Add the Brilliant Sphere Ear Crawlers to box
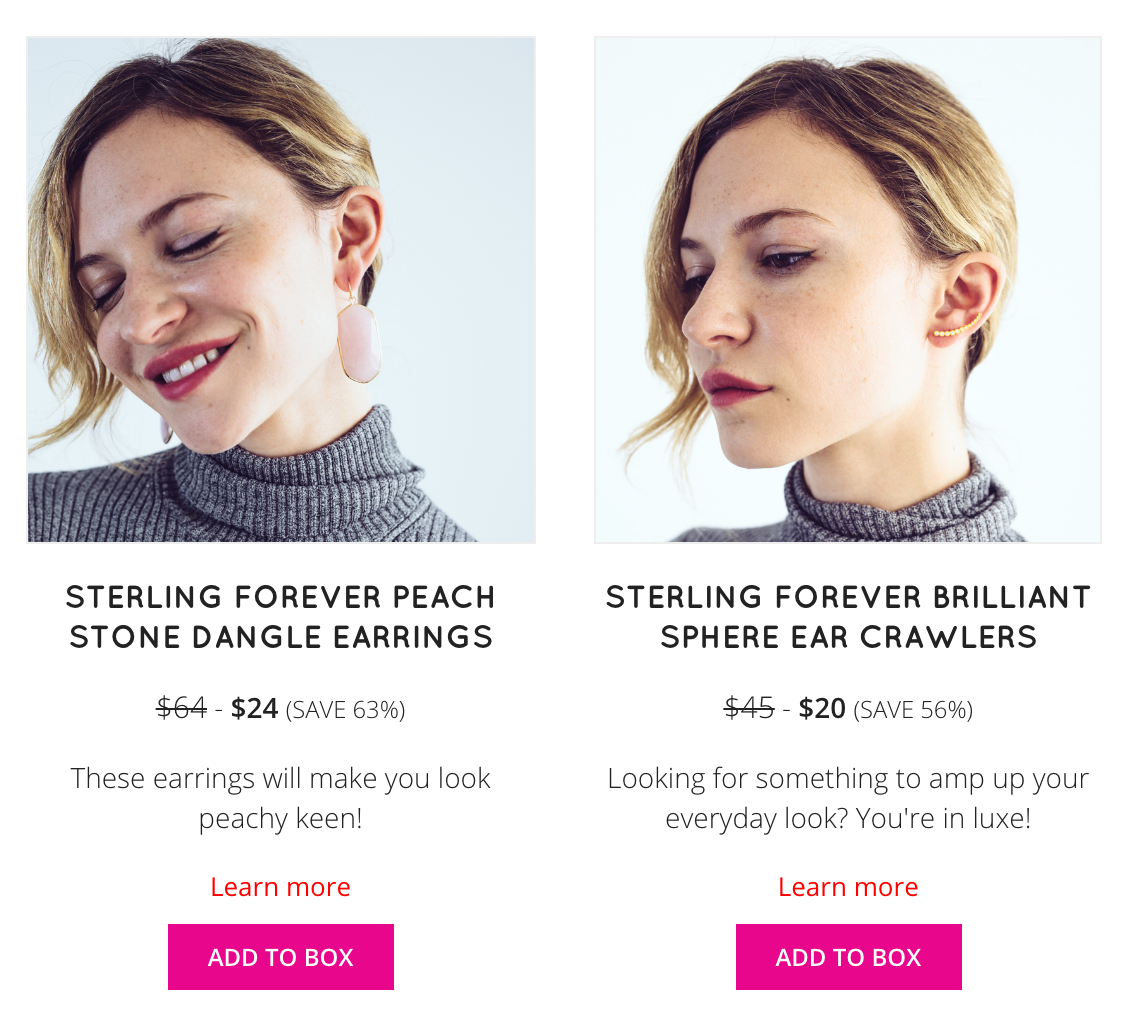 (x=848, y=956)
